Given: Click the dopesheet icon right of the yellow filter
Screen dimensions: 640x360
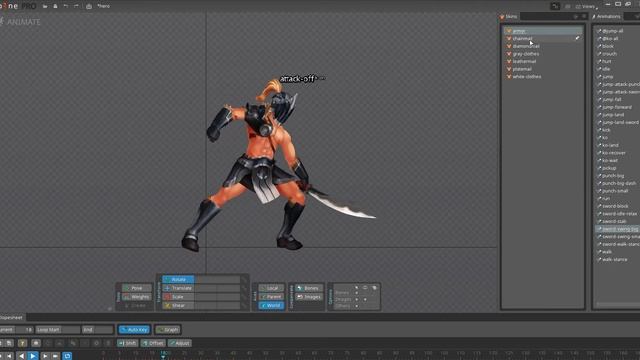Looking at the screenshot, I should [x=36, y=343].
